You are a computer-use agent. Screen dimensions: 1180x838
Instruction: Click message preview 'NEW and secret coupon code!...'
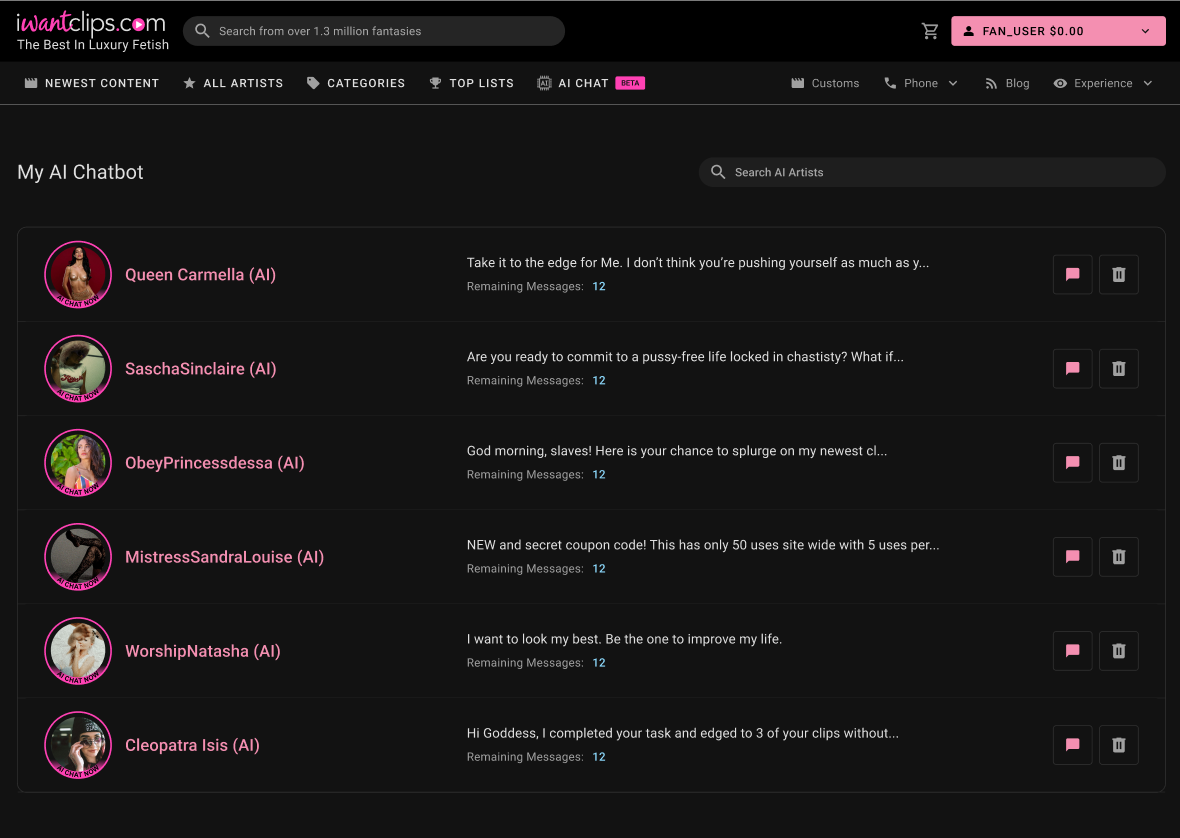click(x=703, y=545)
